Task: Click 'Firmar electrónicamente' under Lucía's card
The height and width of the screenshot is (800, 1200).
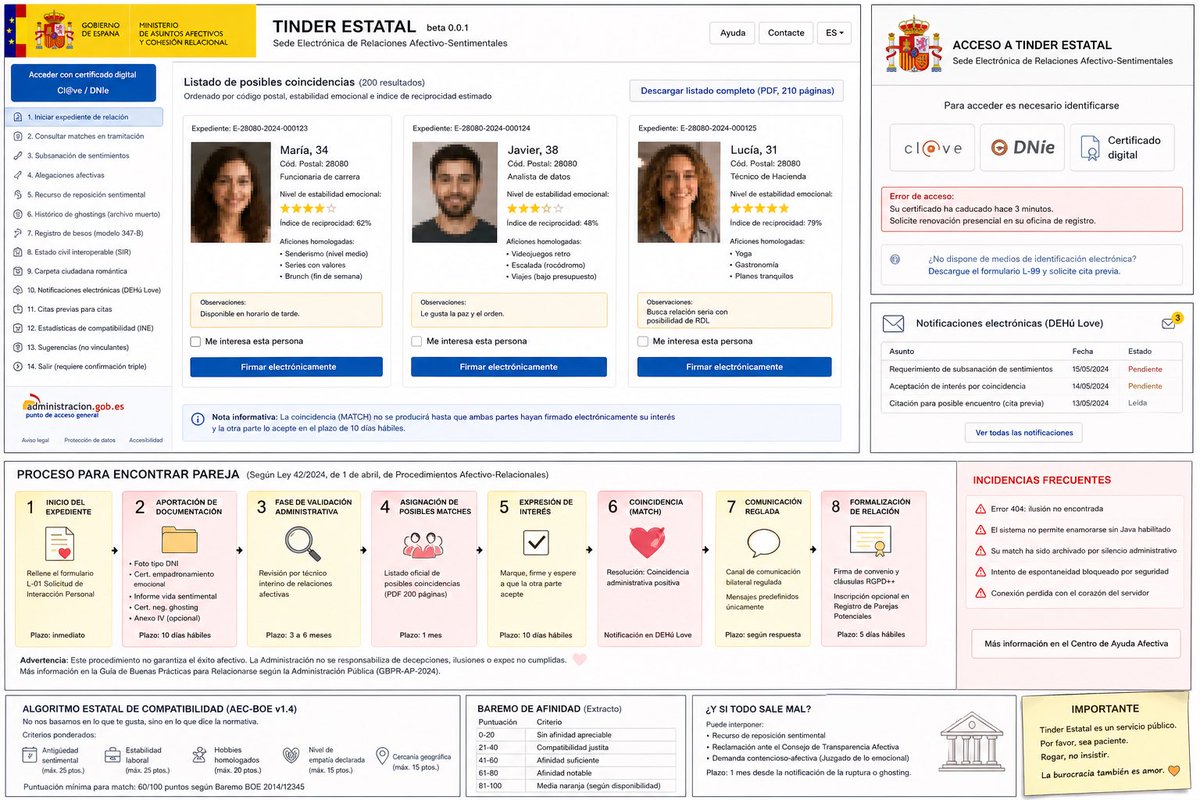Action: tap(734, 367)
